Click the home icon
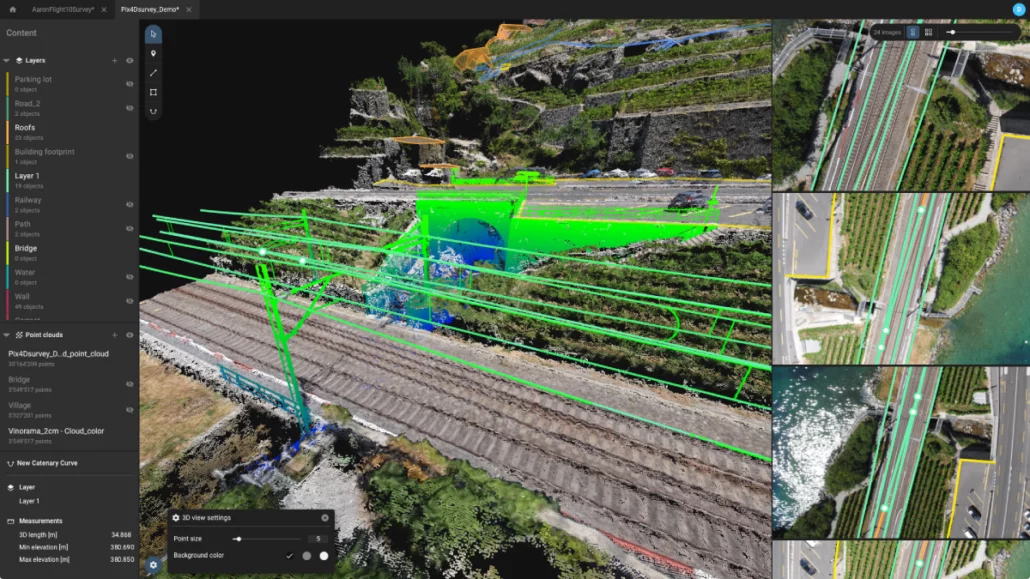 coord(13,9)
